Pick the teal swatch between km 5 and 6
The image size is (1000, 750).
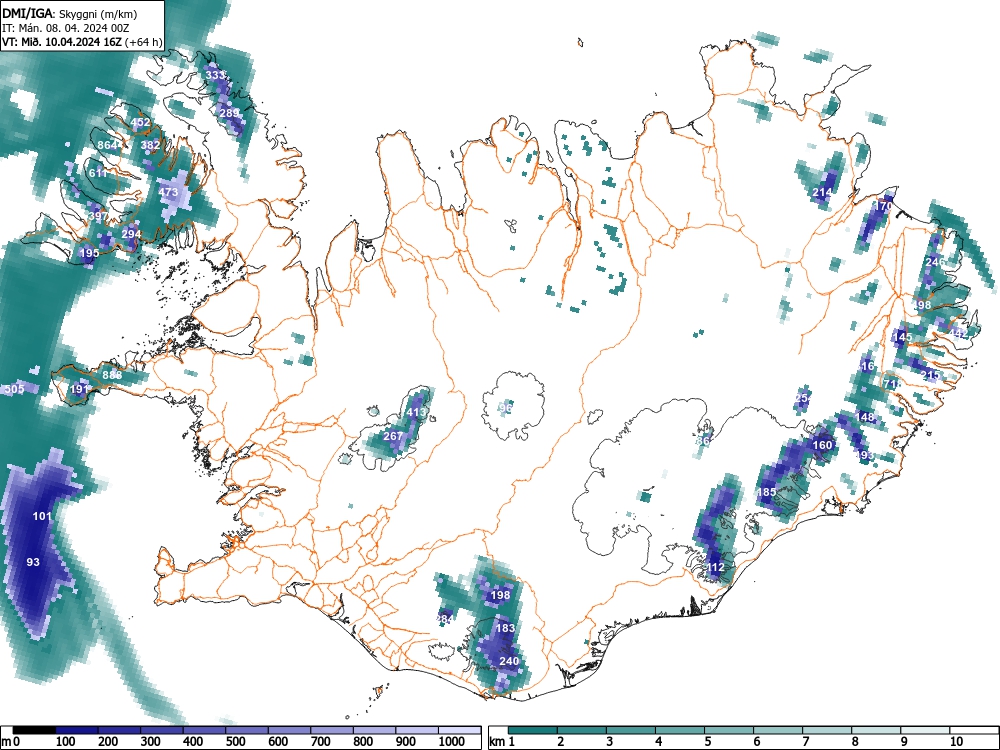pyautogui.click(x=729, y=730)
